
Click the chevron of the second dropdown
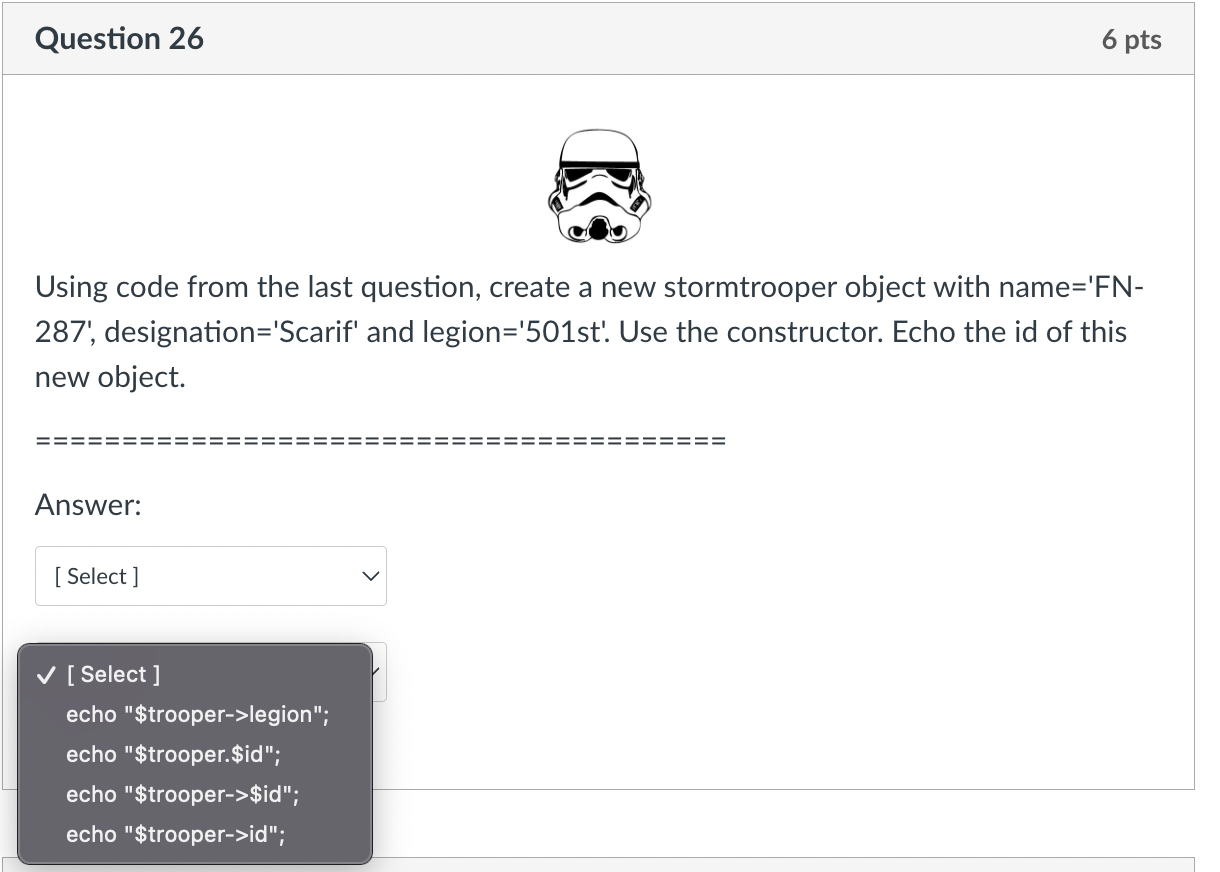377,673
